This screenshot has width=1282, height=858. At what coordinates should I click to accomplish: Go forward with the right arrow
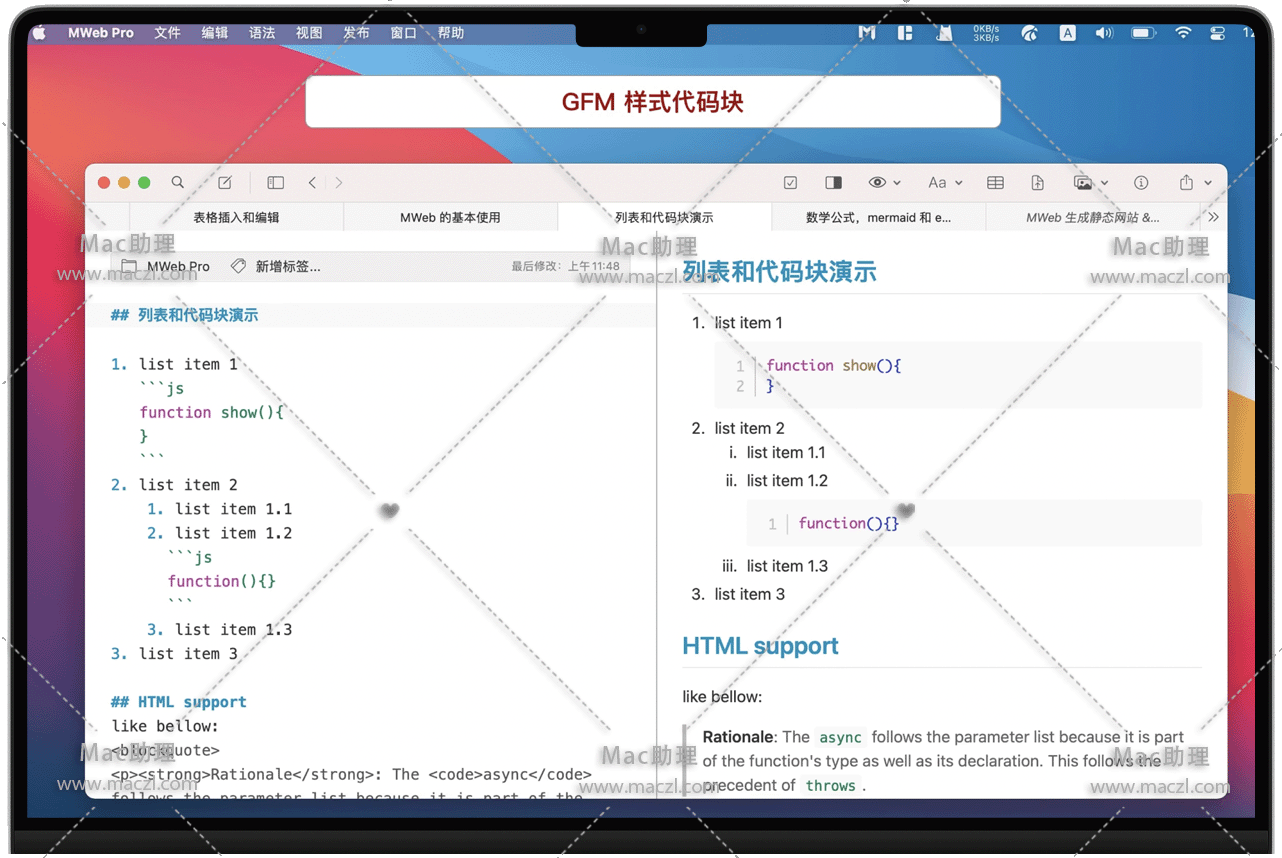pyautogui.click(x=339, y=183)
